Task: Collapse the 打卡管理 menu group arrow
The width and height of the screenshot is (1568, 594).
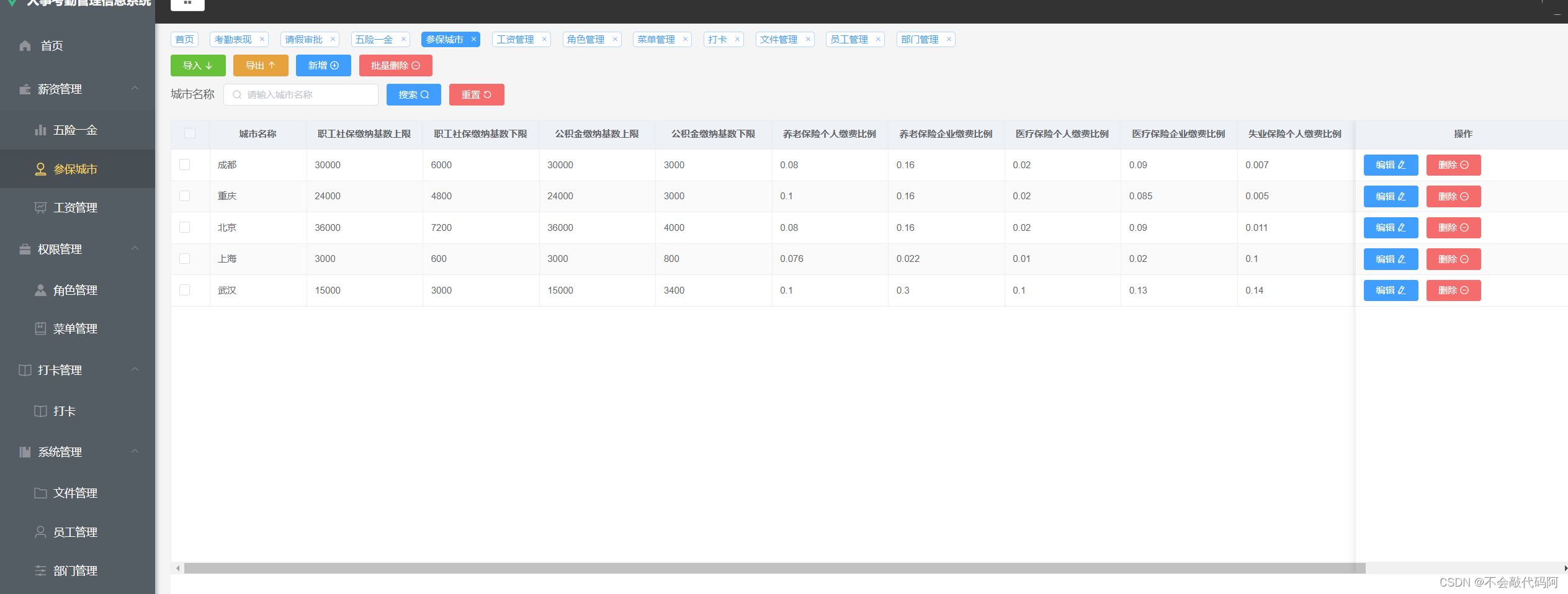Action: pyautogui.click(x=135, y=370)
